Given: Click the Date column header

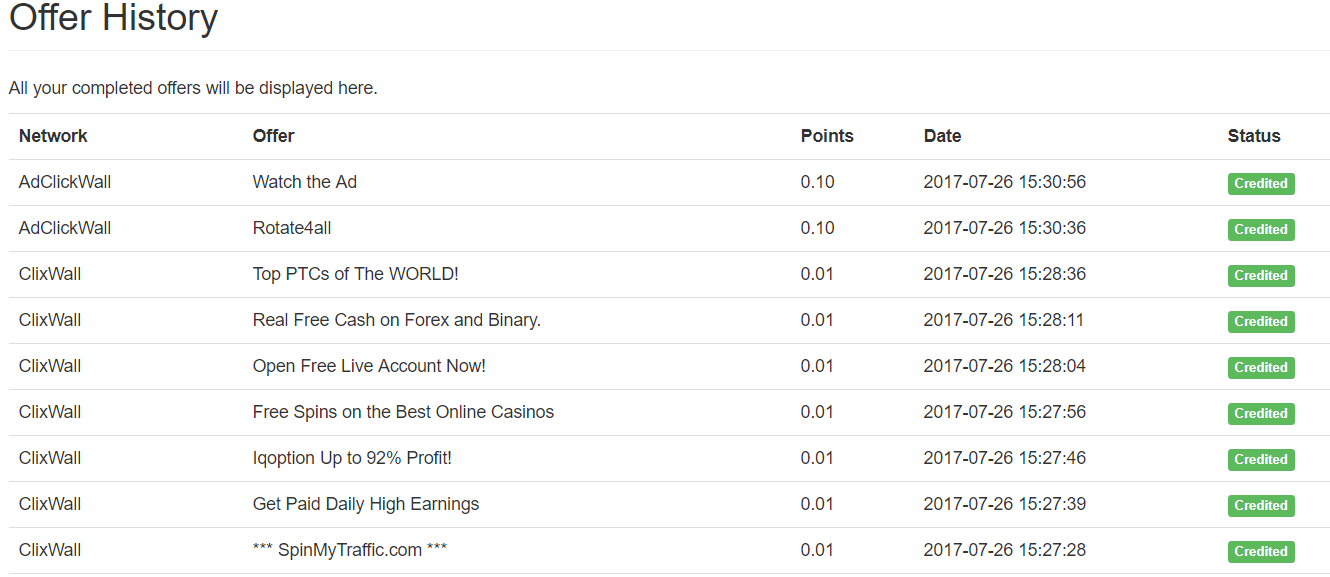Looking at the screenshot, I should point(942,136).
